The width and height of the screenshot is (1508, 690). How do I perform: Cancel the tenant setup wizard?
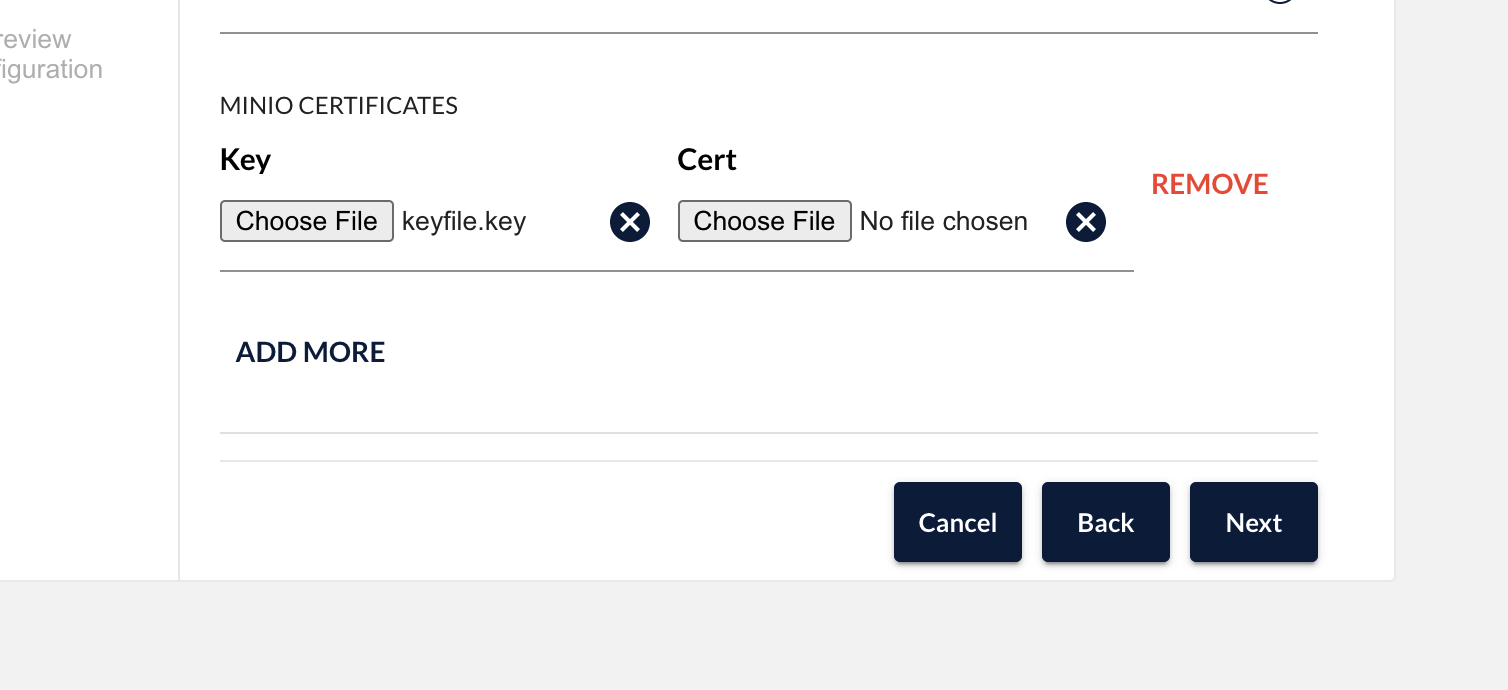click(958, 522)
